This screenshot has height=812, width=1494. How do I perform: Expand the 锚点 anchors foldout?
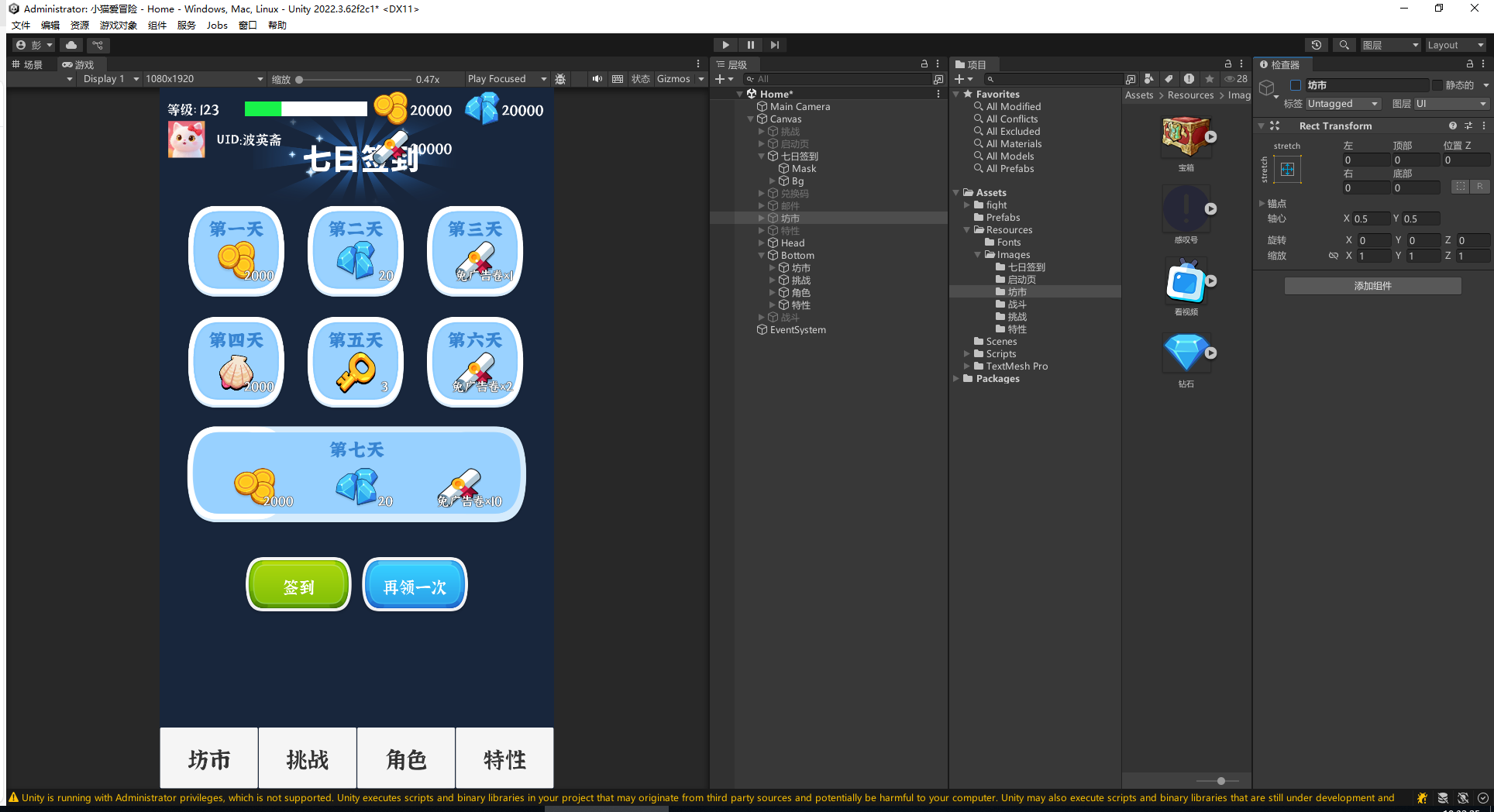point(1262,204)
